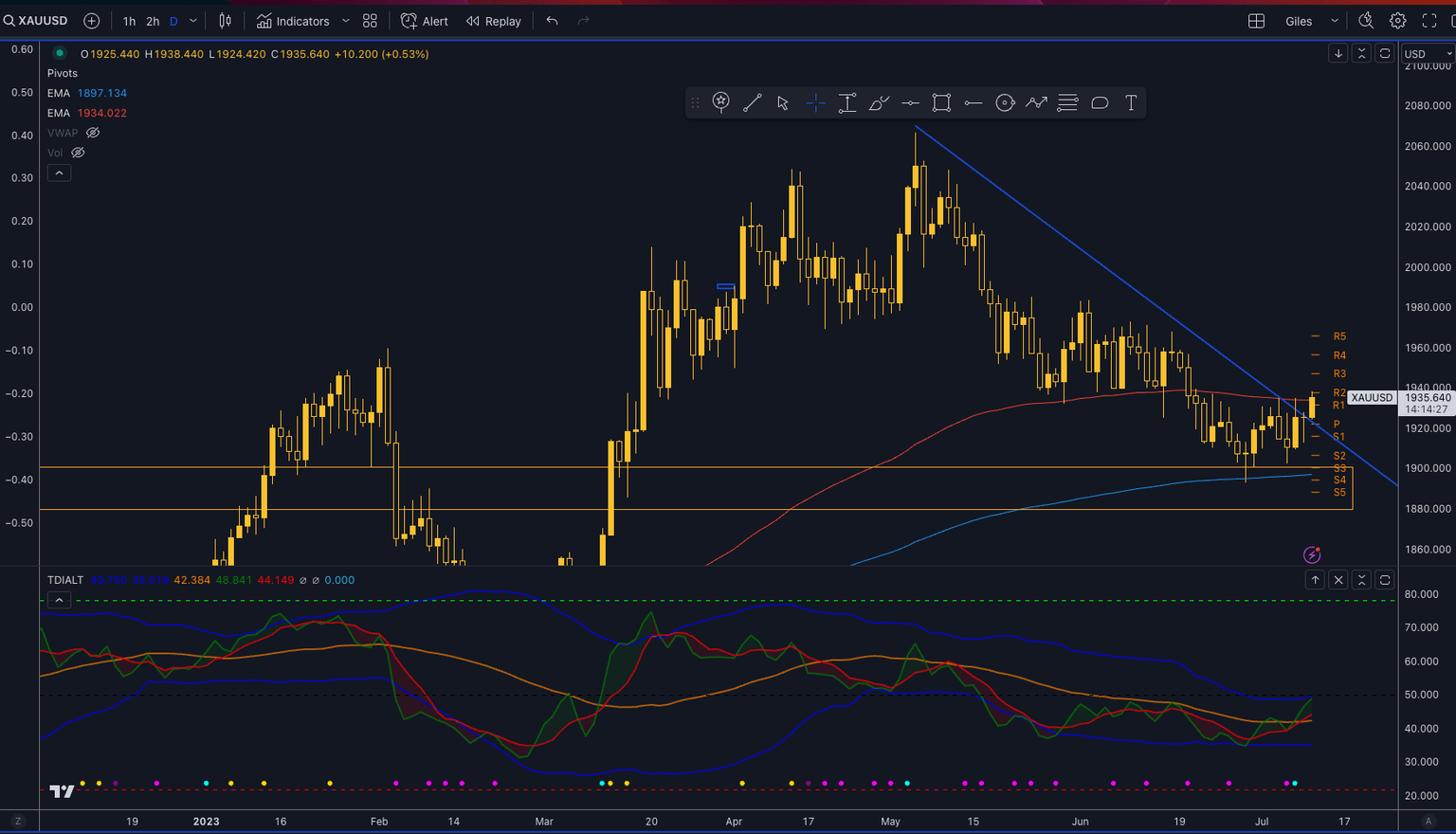Open Quick Search with the lightning magnifier icon
Screen dimensions: 1456x834
(x=1366, y=20)
